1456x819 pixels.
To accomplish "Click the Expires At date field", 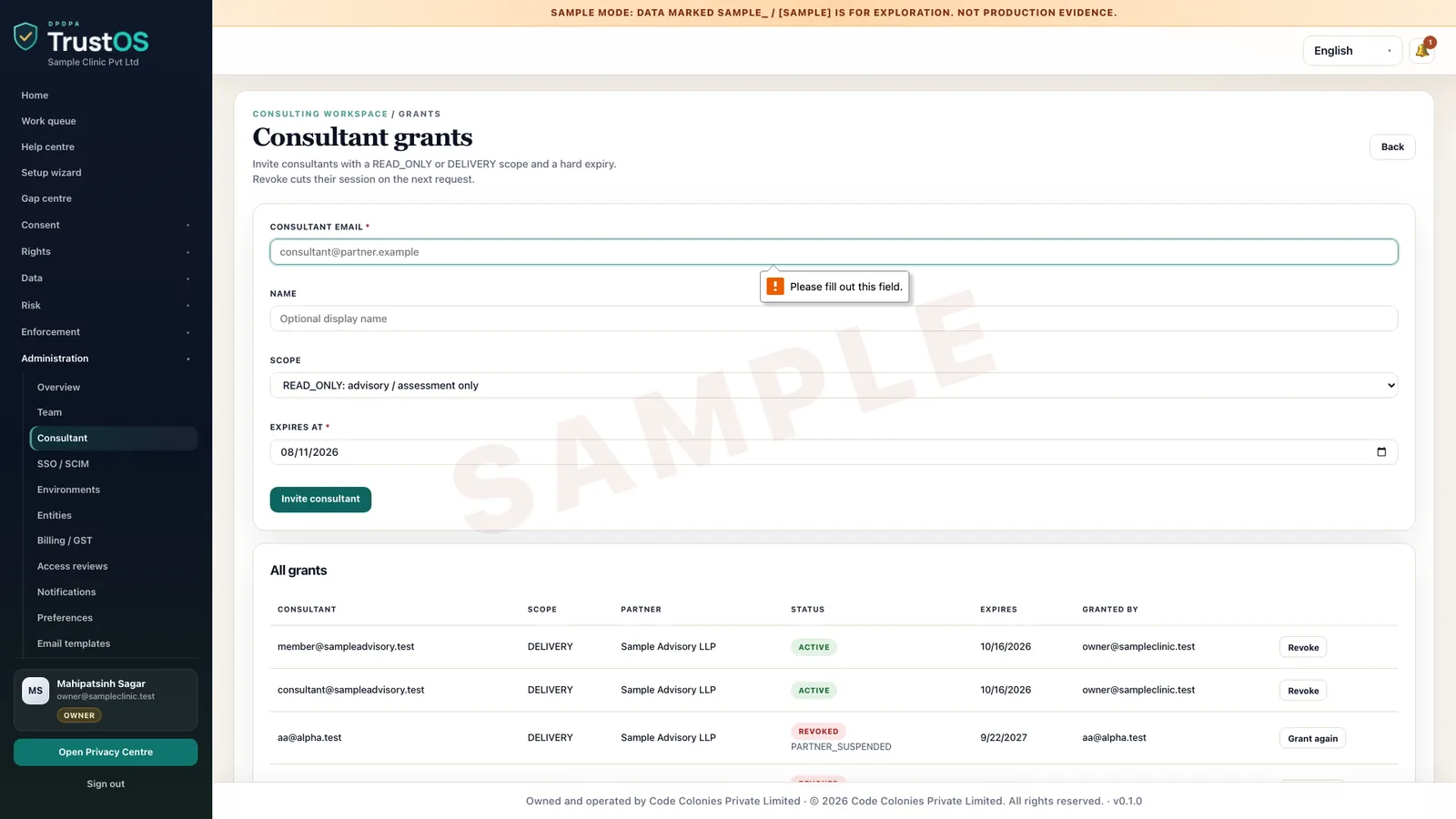I will point(834,452).
